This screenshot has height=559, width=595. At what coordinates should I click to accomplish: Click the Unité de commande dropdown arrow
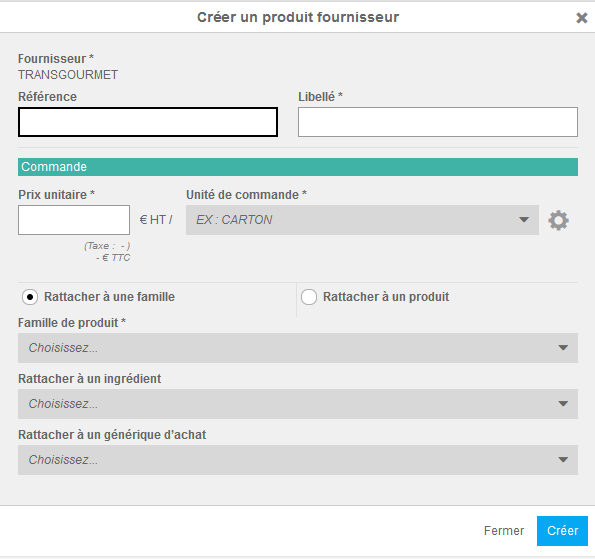524,220
